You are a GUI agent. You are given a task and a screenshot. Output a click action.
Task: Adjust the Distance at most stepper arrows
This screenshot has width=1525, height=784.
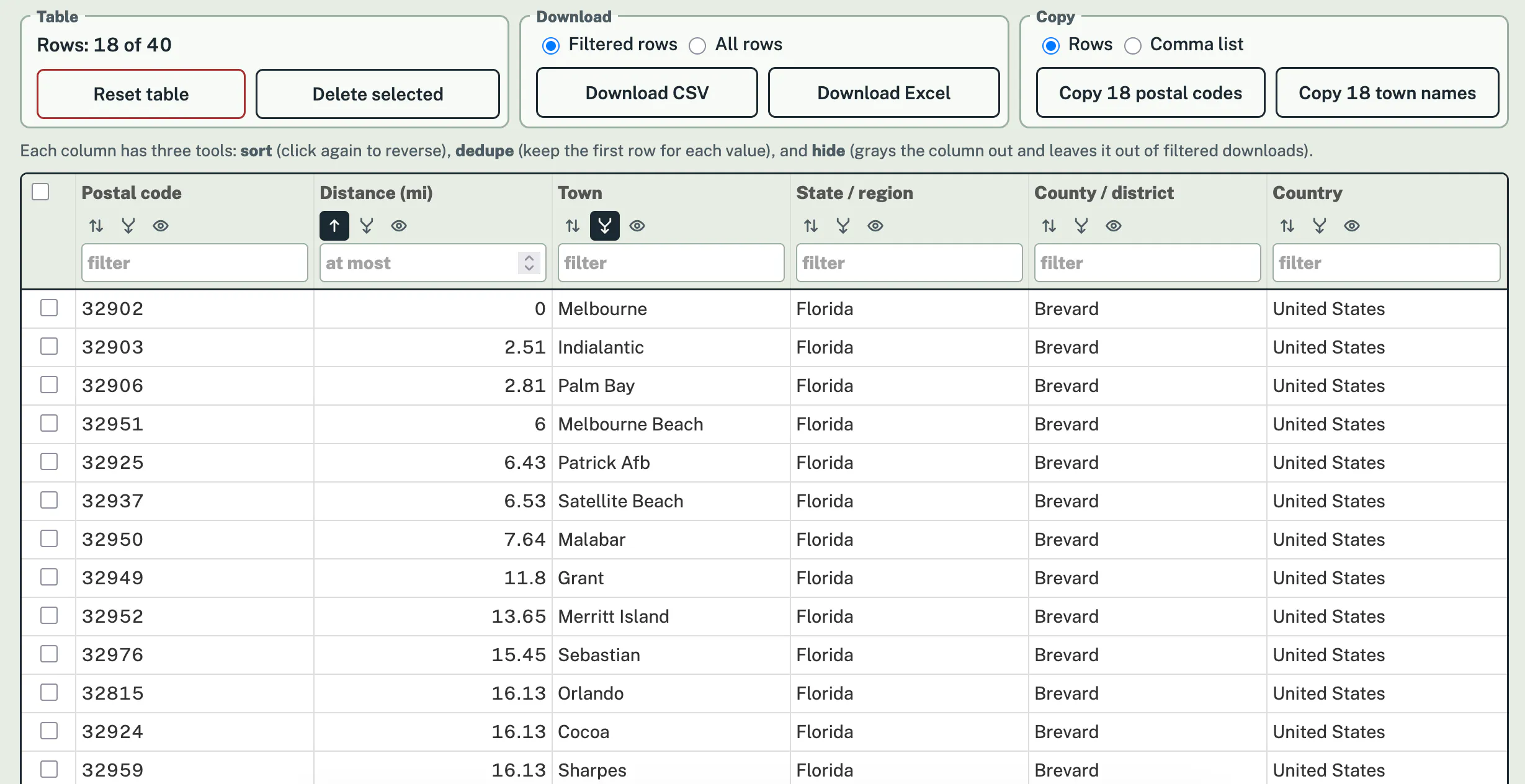click(529, 263)
